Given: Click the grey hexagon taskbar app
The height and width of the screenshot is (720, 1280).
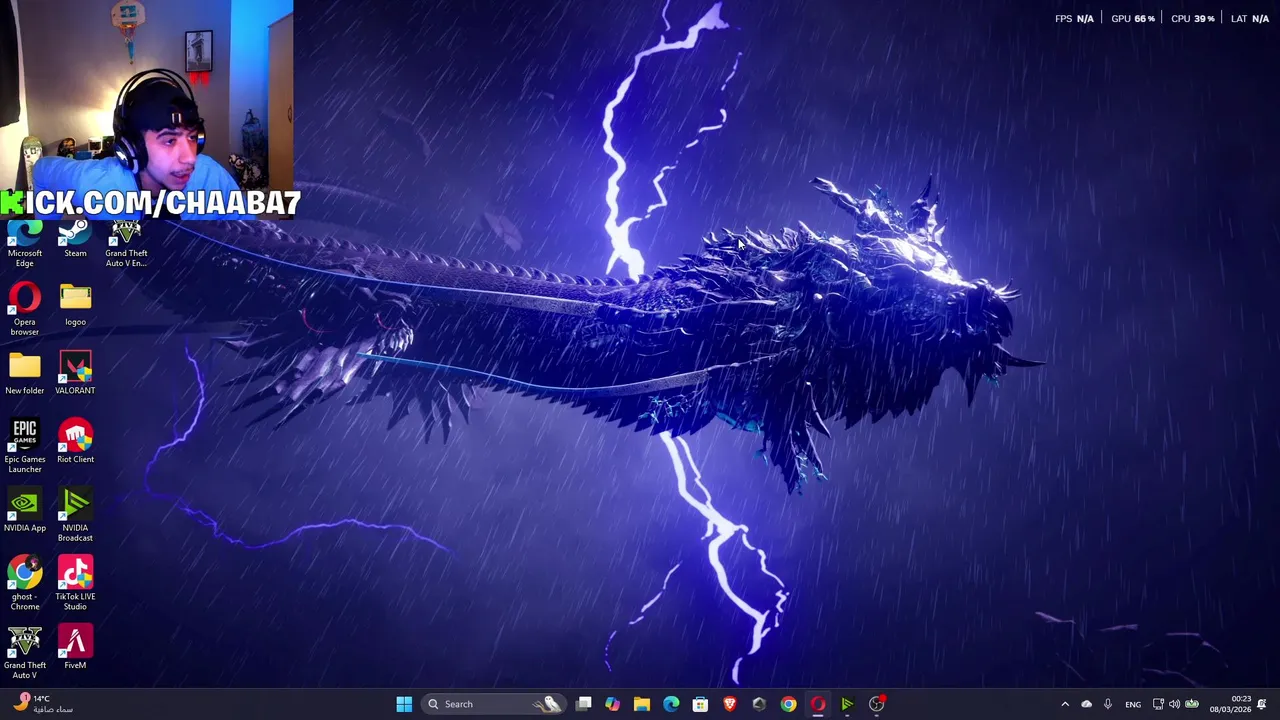Looking at the screenshot, I should click(x=759, y=704).
